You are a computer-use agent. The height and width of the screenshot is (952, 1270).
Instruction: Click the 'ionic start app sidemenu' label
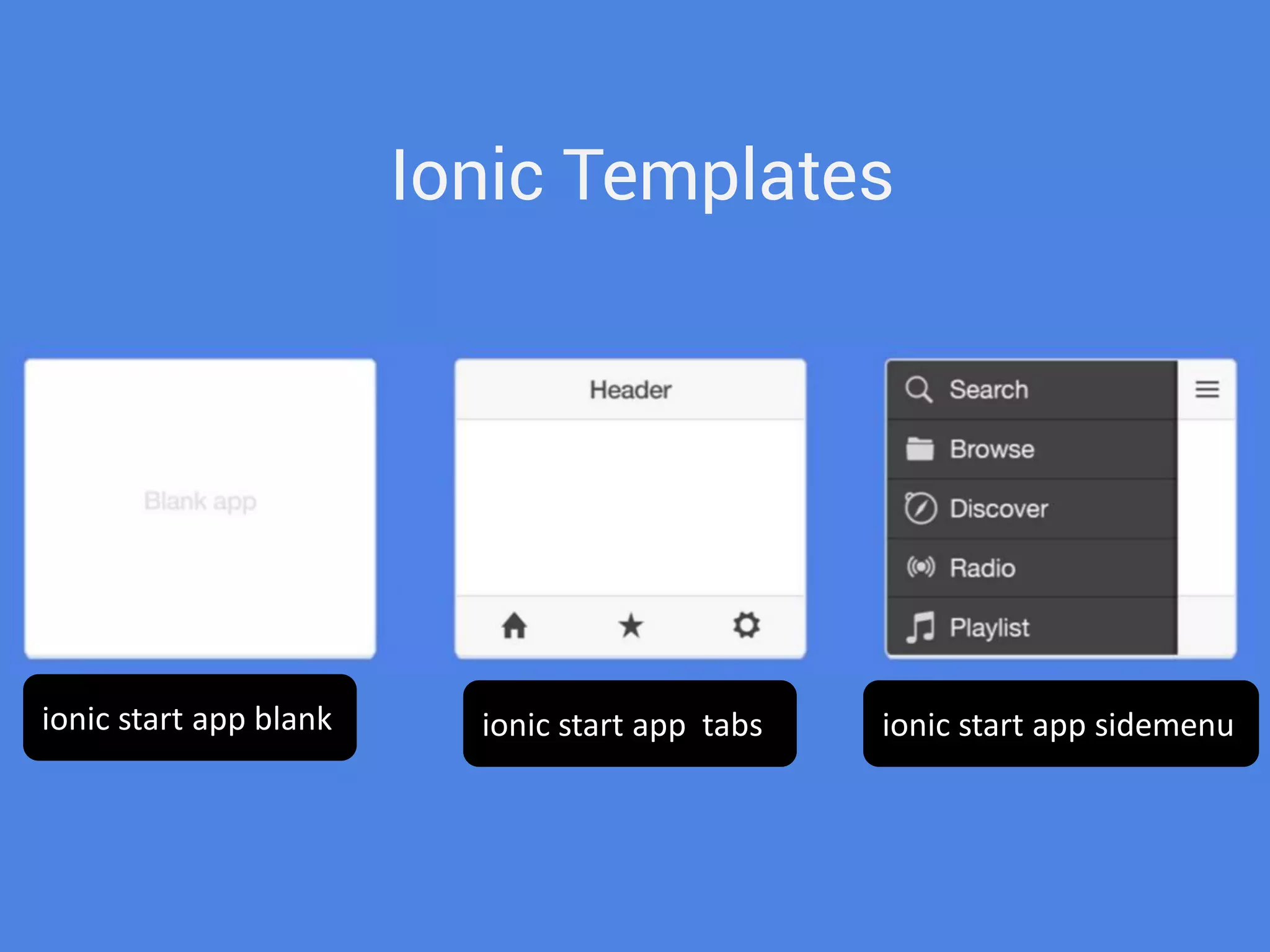click(x=1059, y=724)
